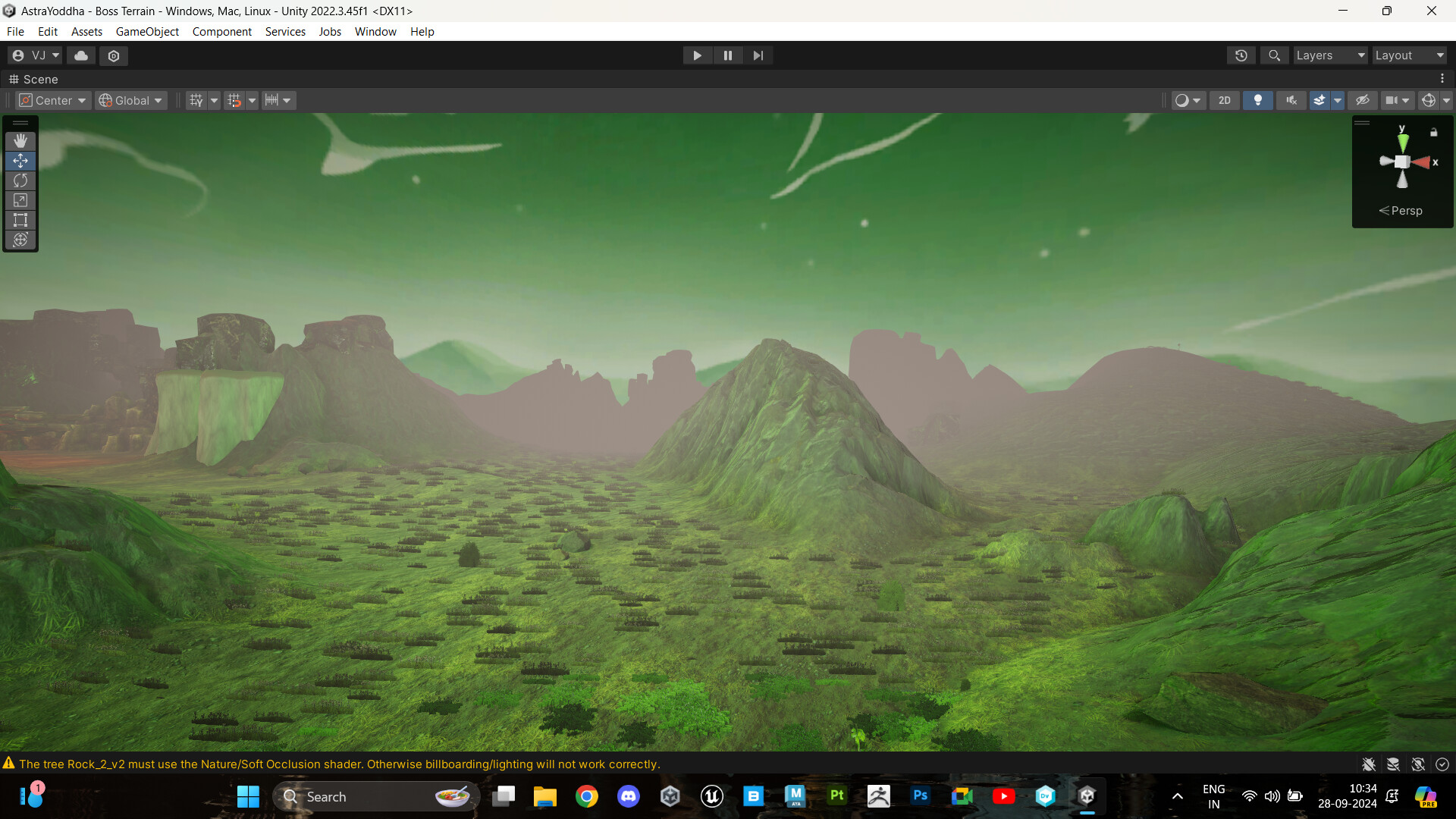This screenshot has width=1456, height=819.
Task: Click the background tasks progress icon
Action: coord(1442,764)
